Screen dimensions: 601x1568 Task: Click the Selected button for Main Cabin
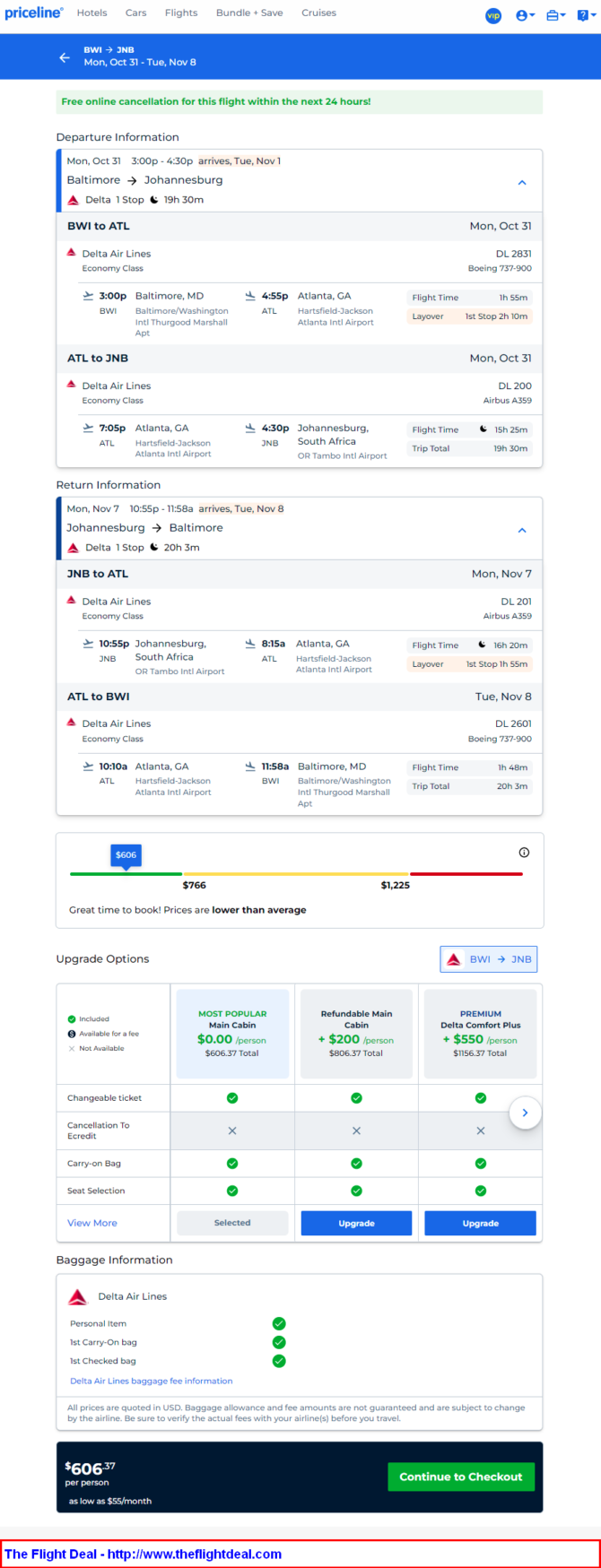(x=232, y=1223)
